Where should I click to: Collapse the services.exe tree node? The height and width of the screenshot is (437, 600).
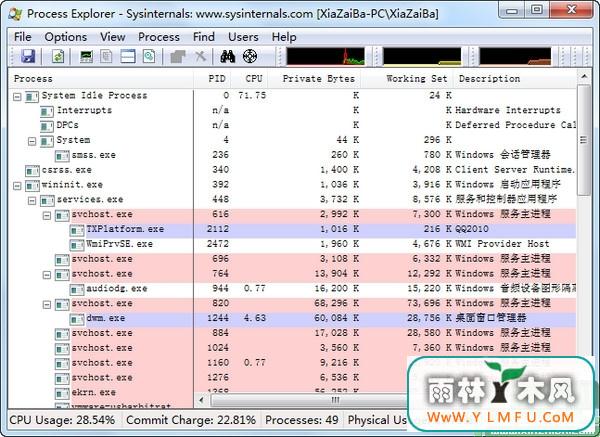click(x=32, y=201)
